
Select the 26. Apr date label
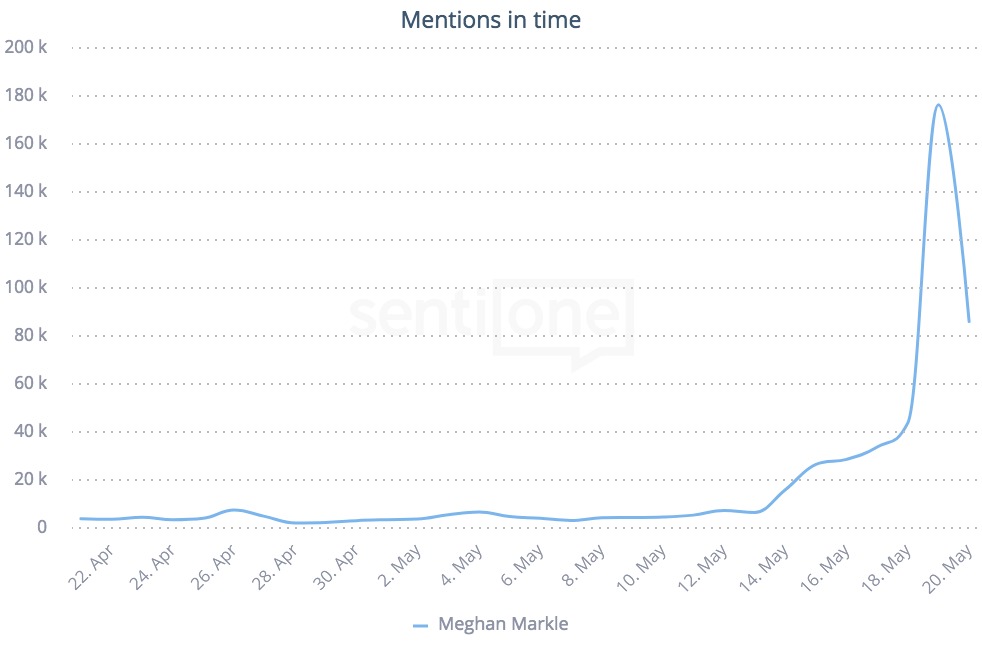[215, 568]
